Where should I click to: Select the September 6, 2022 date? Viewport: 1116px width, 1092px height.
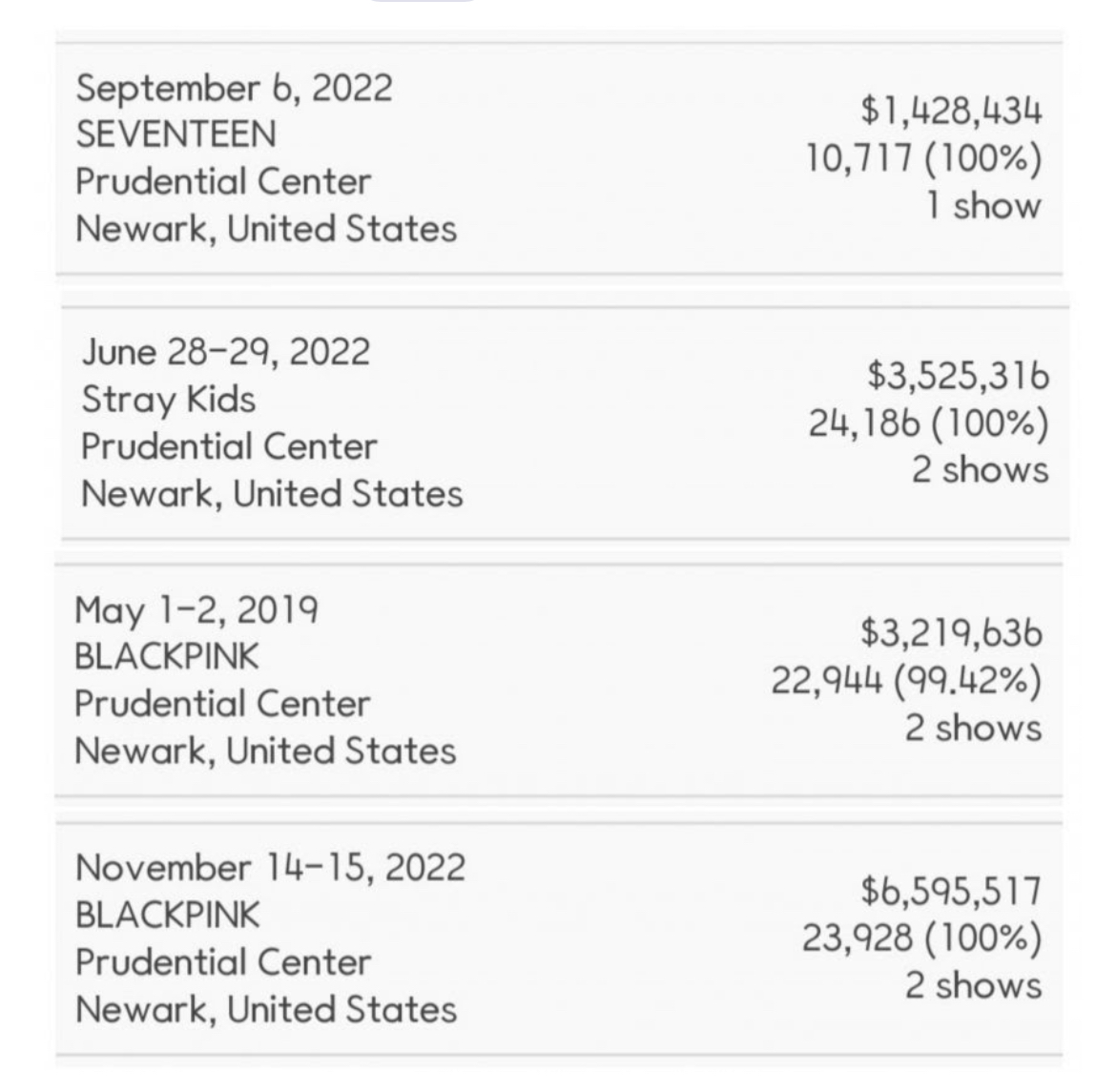(234, 88)
